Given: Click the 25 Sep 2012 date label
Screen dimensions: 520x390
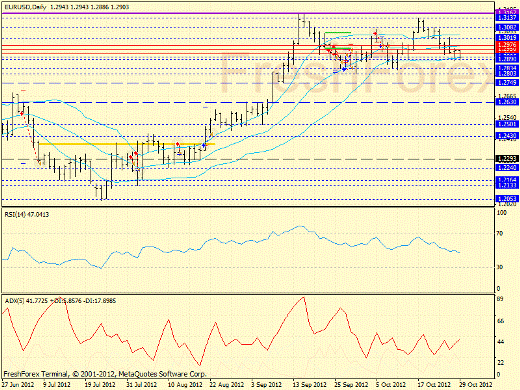Looking at the screenshot, I should (351, 385).
